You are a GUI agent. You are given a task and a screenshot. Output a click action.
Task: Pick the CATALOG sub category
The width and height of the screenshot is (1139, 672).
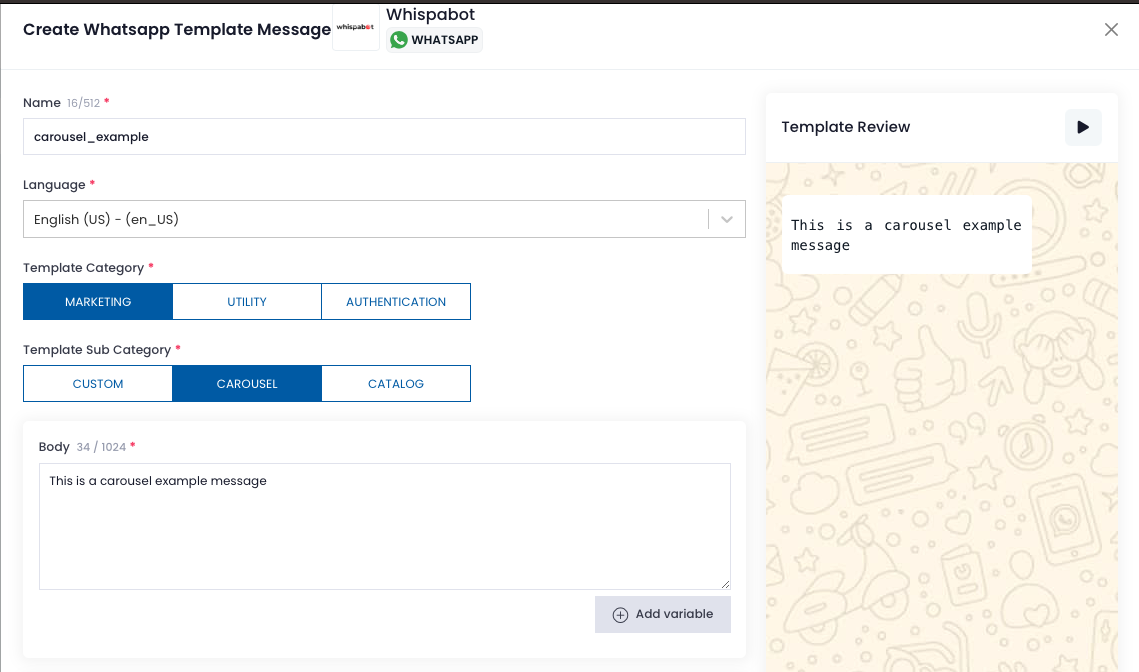(396, 384)
